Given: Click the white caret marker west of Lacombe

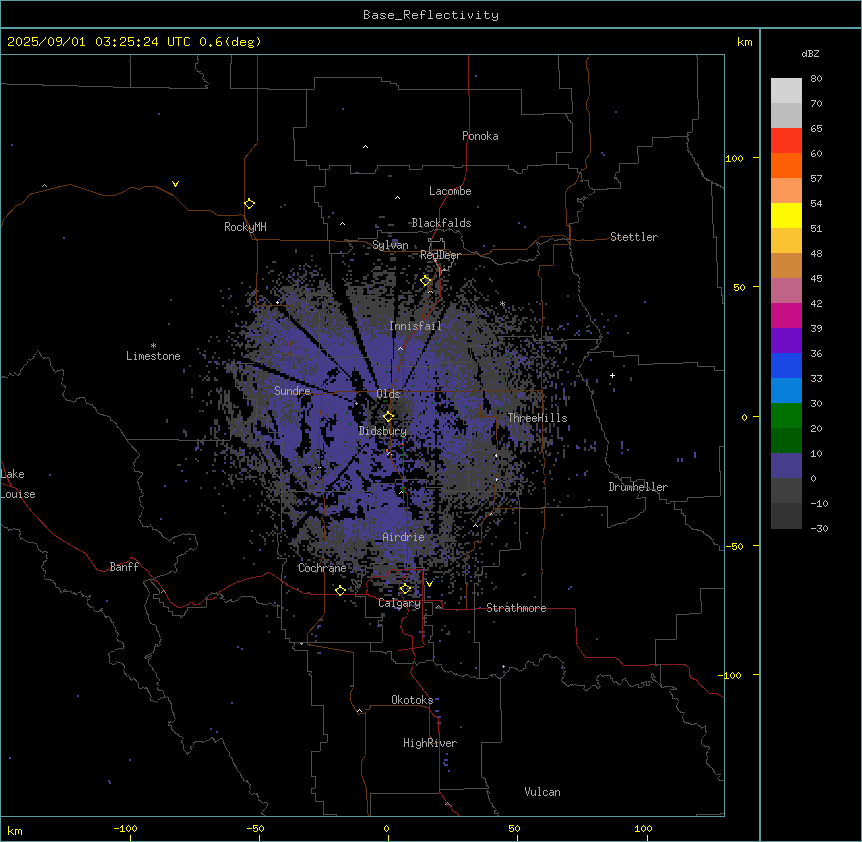Looking at the screenshot, I should (397, 198).
